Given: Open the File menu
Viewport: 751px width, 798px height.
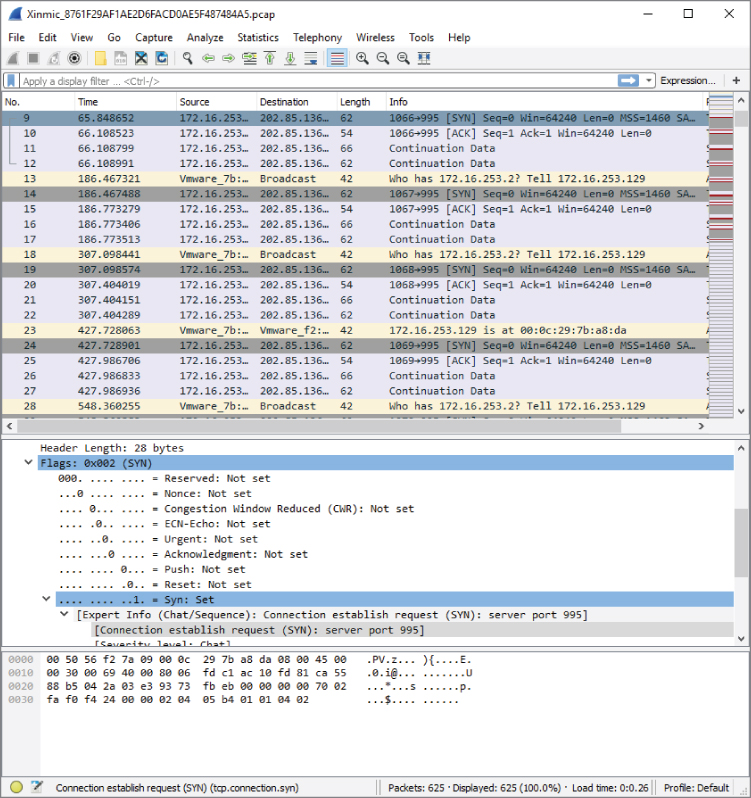Looking at the screenshot, I should pos(16,38).
